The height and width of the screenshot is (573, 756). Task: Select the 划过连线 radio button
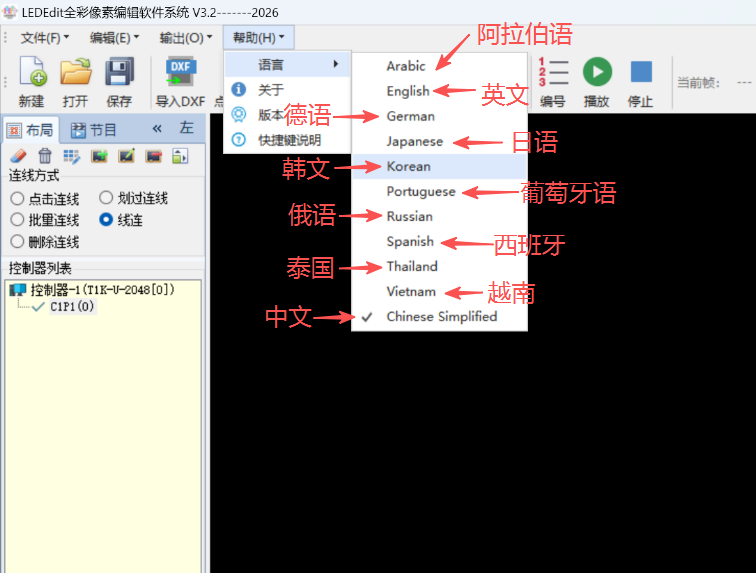point(106,198)
